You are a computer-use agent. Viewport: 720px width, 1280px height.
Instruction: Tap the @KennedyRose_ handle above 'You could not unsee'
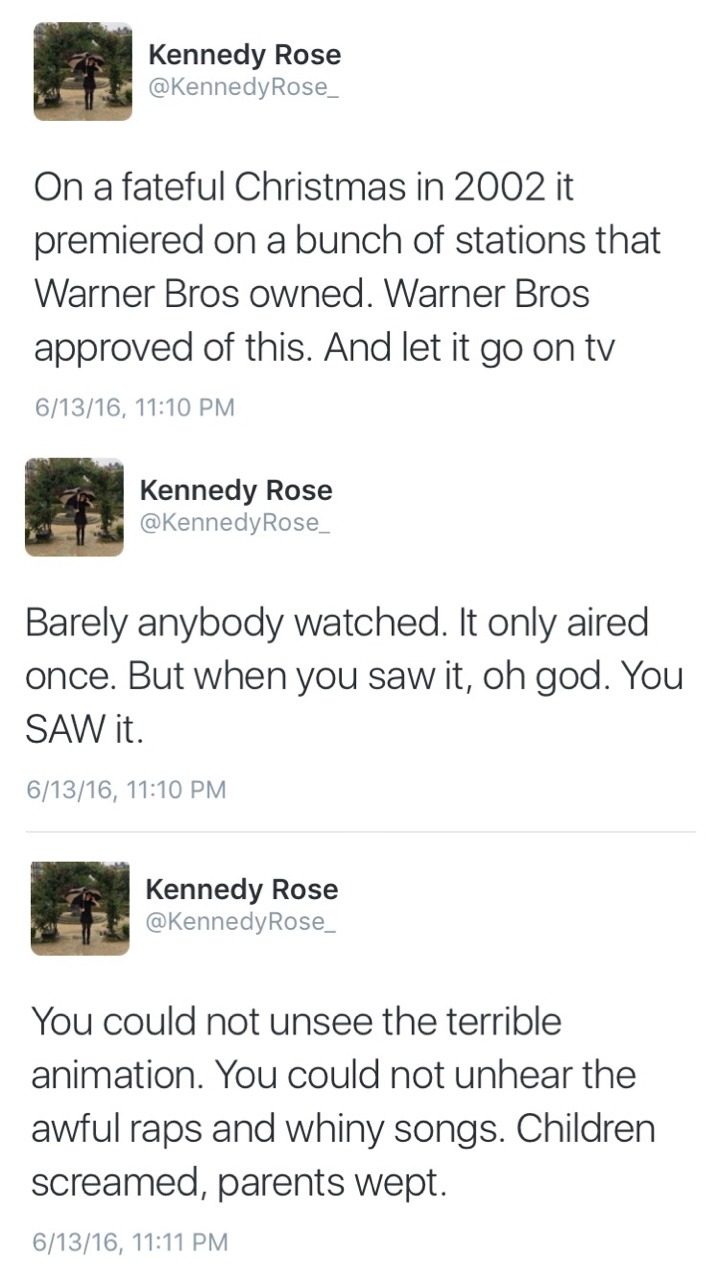point(240,921)
